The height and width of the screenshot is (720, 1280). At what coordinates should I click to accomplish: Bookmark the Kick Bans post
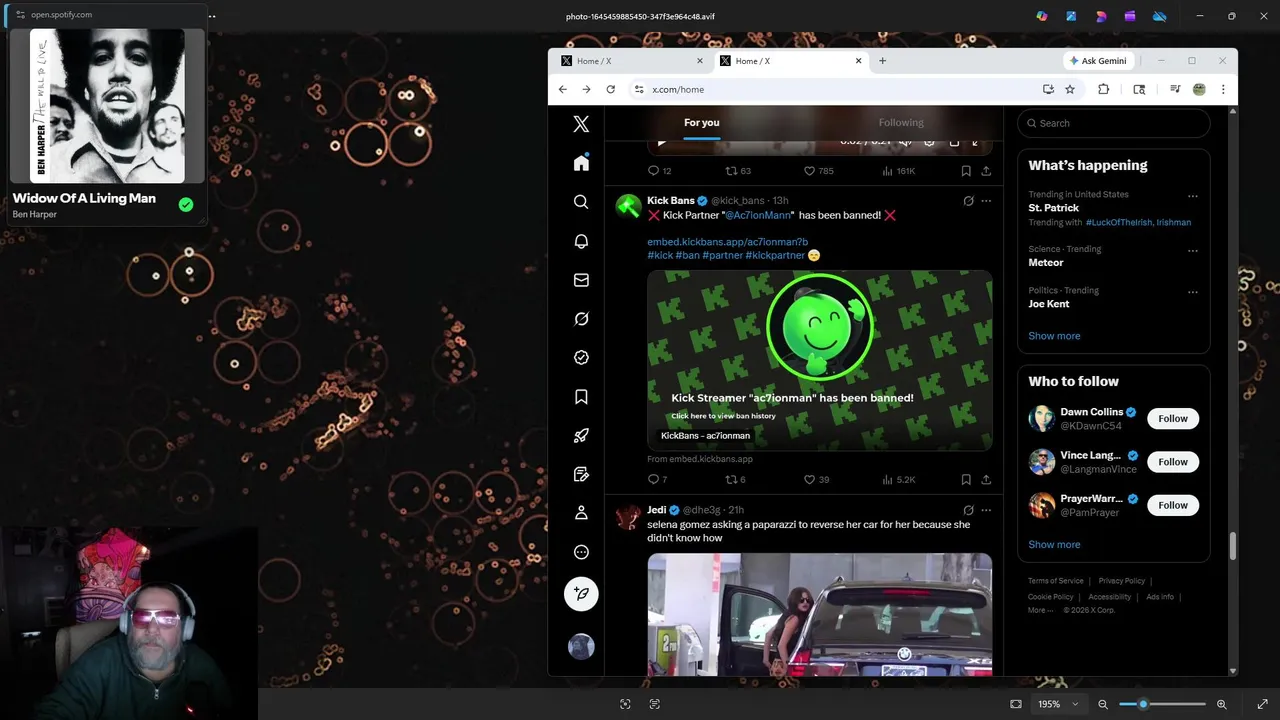pos(966,480)
